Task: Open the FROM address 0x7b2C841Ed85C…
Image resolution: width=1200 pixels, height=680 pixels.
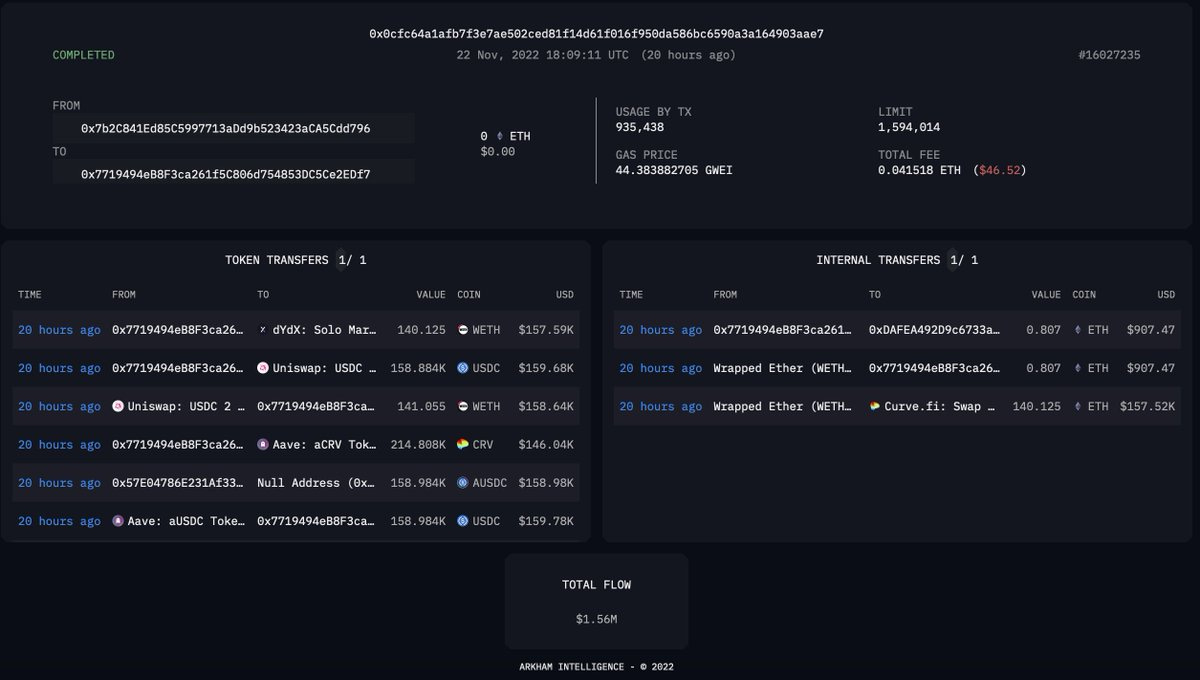Action: tap(226, 129)
